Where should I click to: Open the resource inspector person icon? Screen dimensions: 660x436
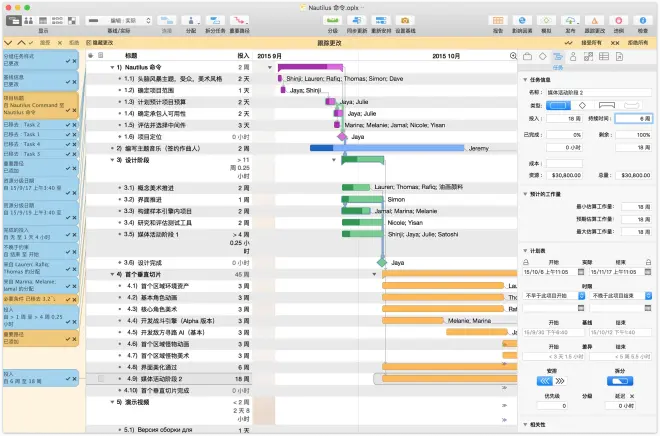pos(573,56)
